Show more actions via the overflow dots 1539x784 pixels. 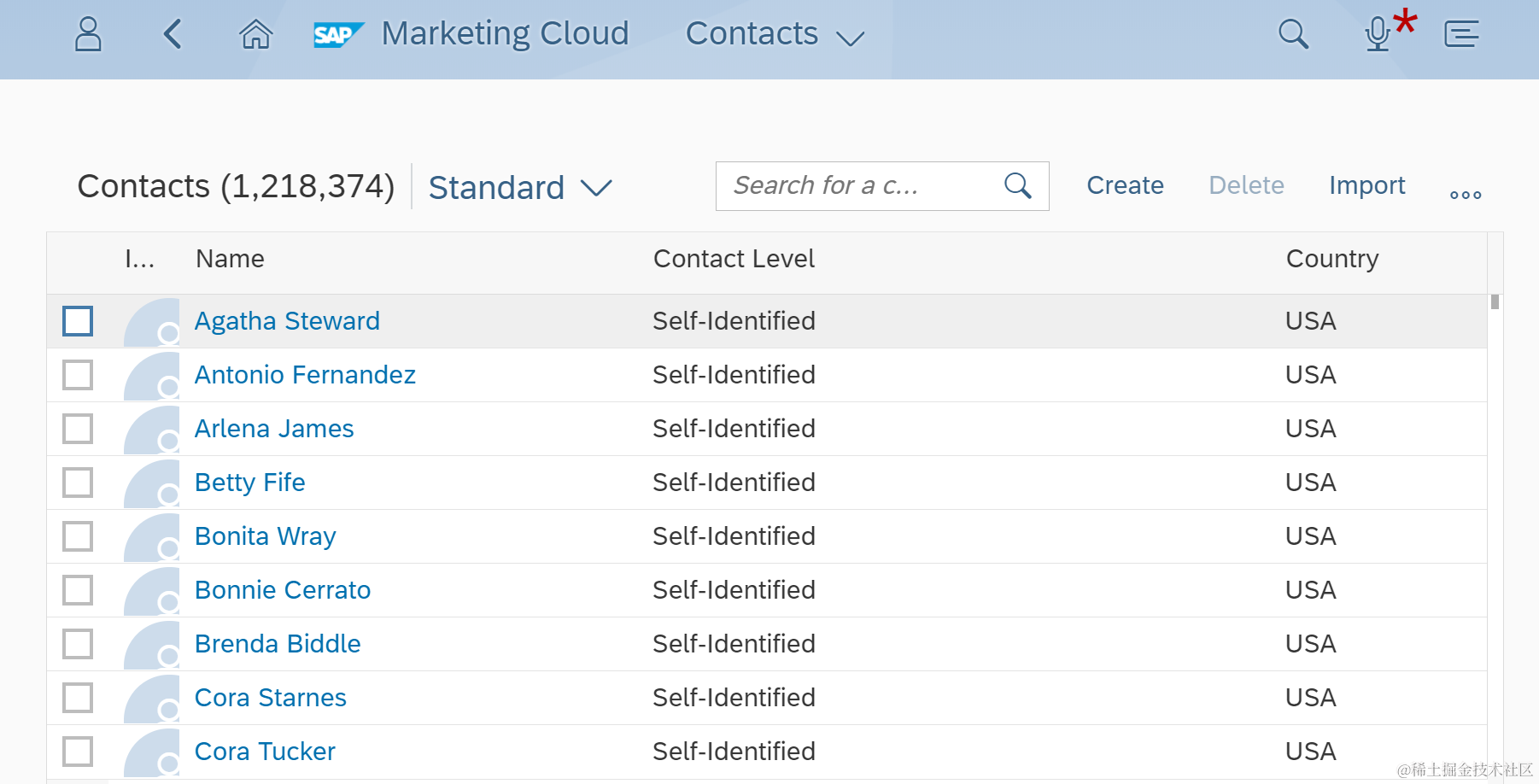click(1466, 195)
